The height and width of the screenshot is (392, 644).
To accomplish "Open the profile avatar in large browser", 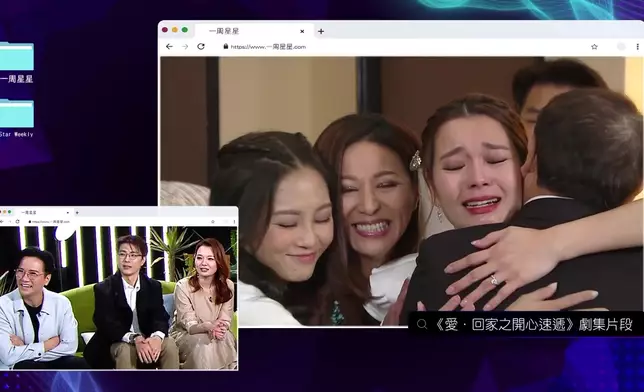I will [x=621, y=47].
